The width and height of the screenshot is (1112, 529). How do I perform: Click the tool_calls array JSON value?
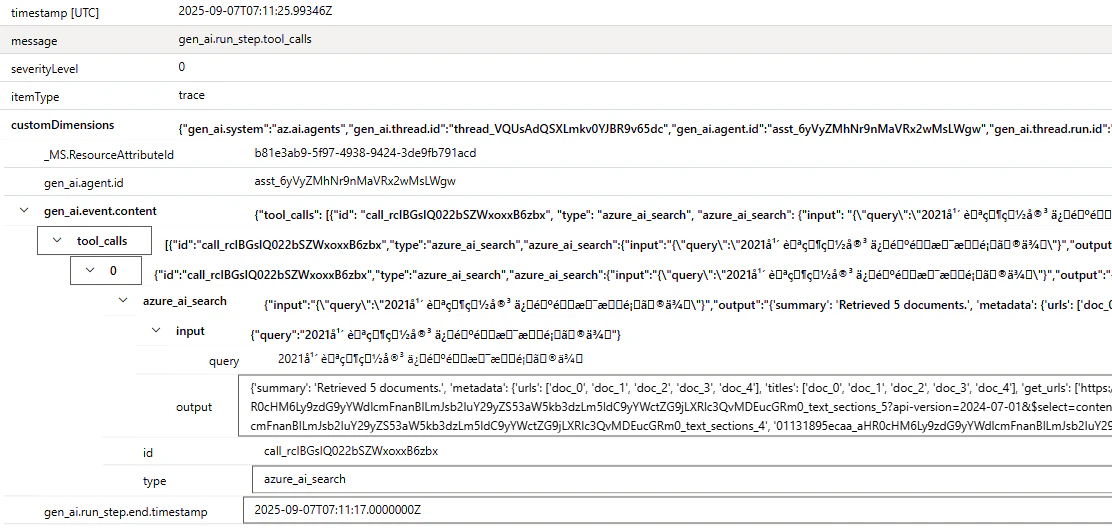click(x=638, y=245)
